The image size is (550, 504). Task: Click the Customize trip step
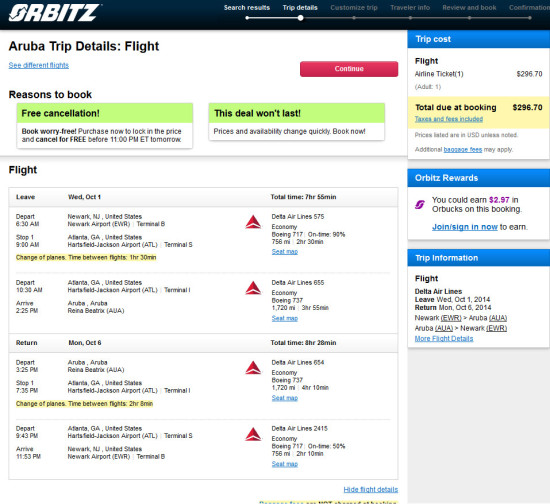coord(354,8)
